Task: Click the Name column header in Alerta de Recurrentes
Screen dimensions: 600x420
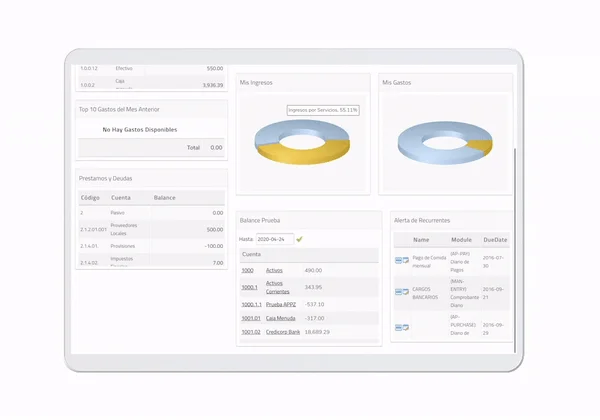Action: (421, 240)
